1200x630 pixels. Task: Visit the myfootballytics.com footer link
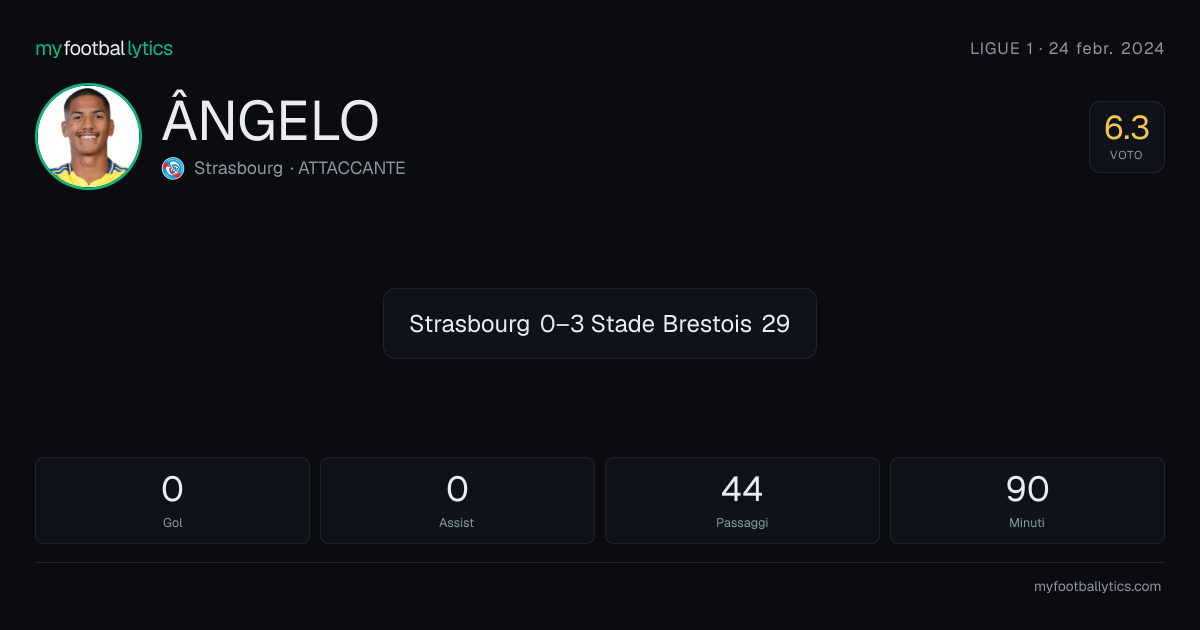[x=1097, y=587]
